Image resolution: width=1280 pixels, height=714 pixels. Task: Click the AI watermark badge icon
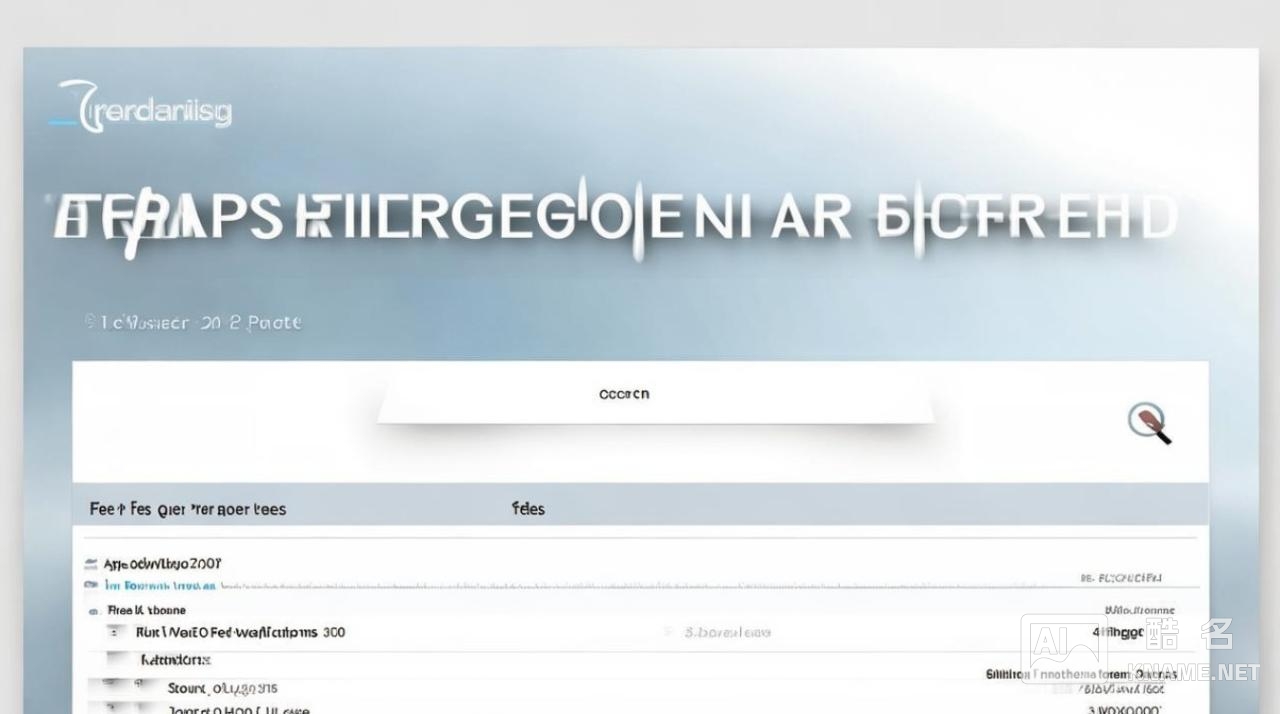(x=1063, y=651)
